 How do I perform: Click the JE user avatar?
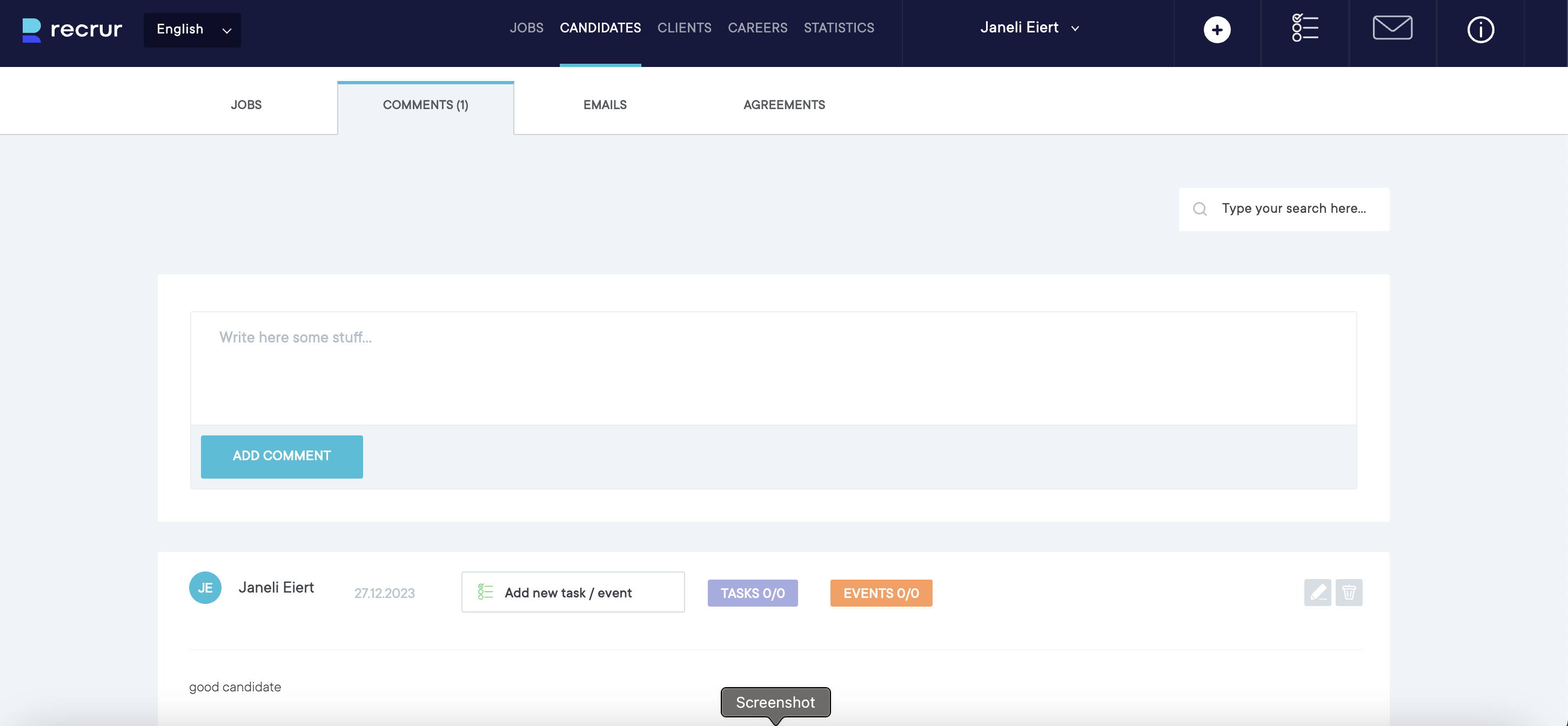205,588
